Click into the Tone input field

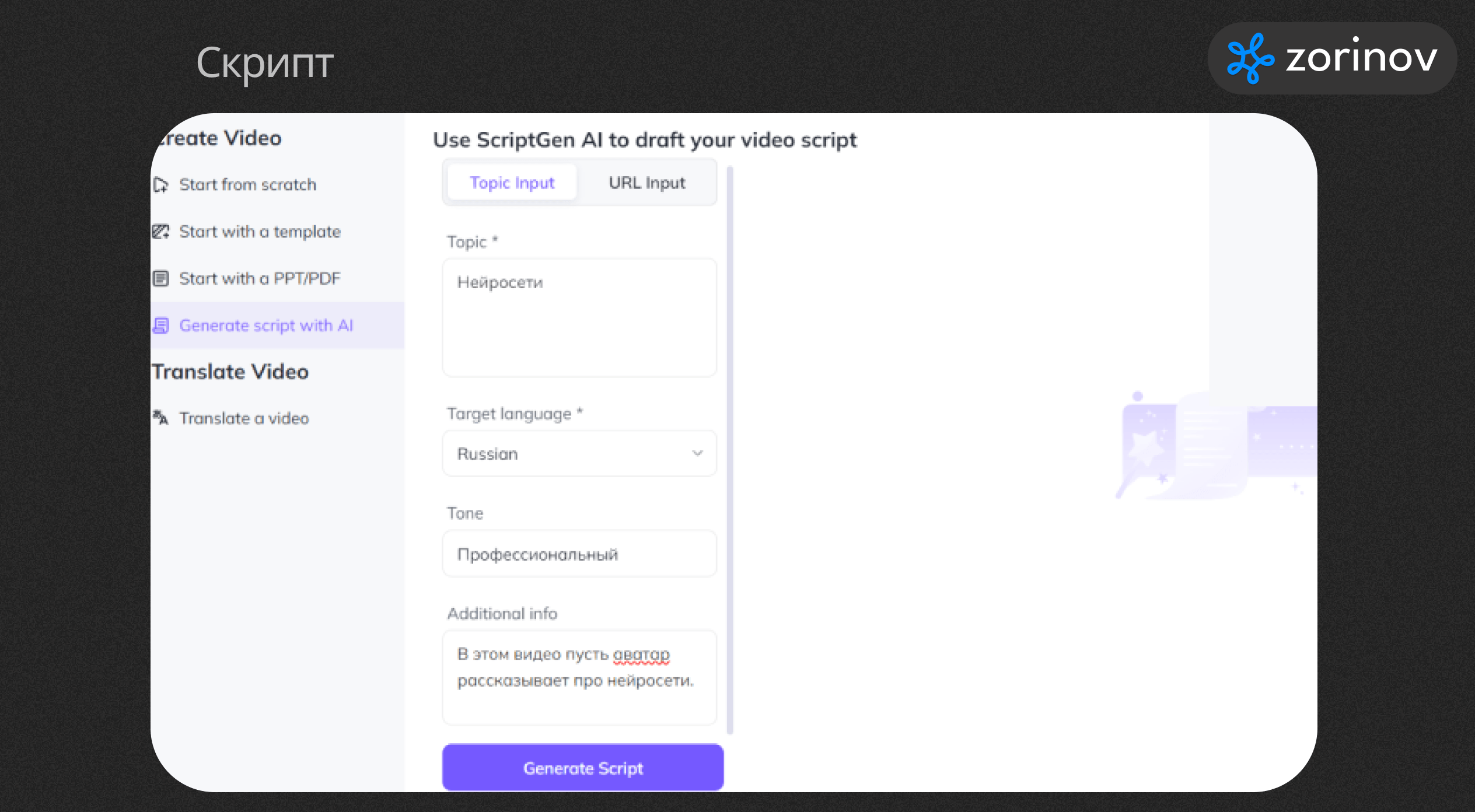pyautogui.click(x=579, y=554)
